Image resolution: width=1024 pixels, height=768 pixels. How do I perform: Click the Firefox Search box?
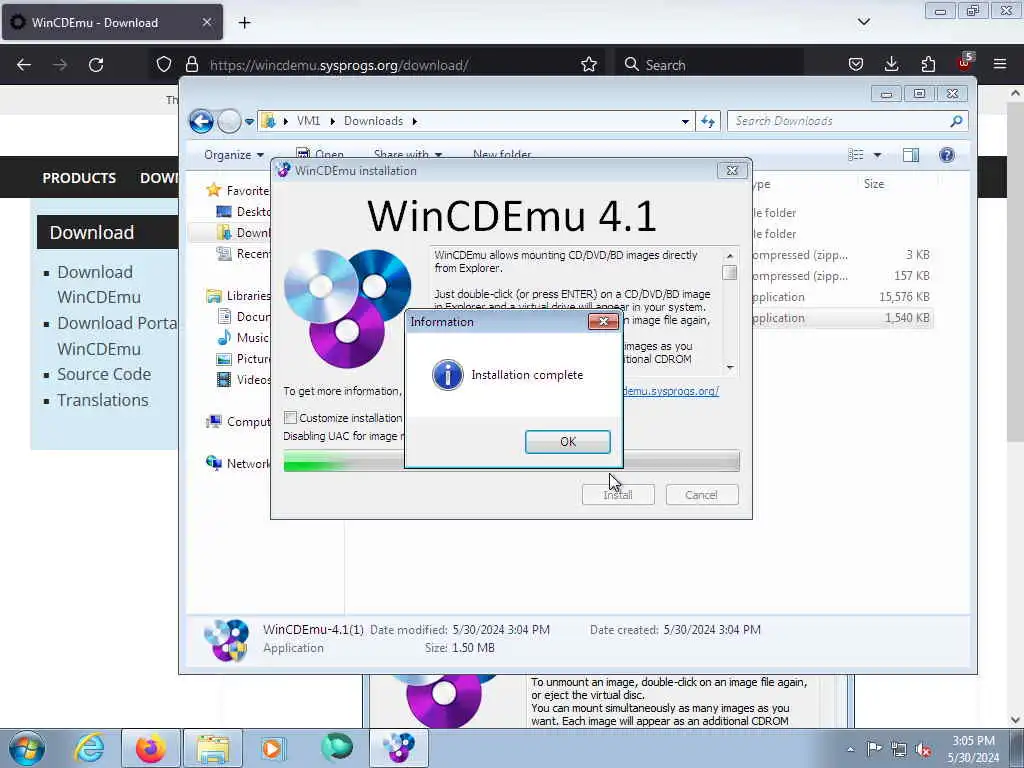(x=709, y=65)
